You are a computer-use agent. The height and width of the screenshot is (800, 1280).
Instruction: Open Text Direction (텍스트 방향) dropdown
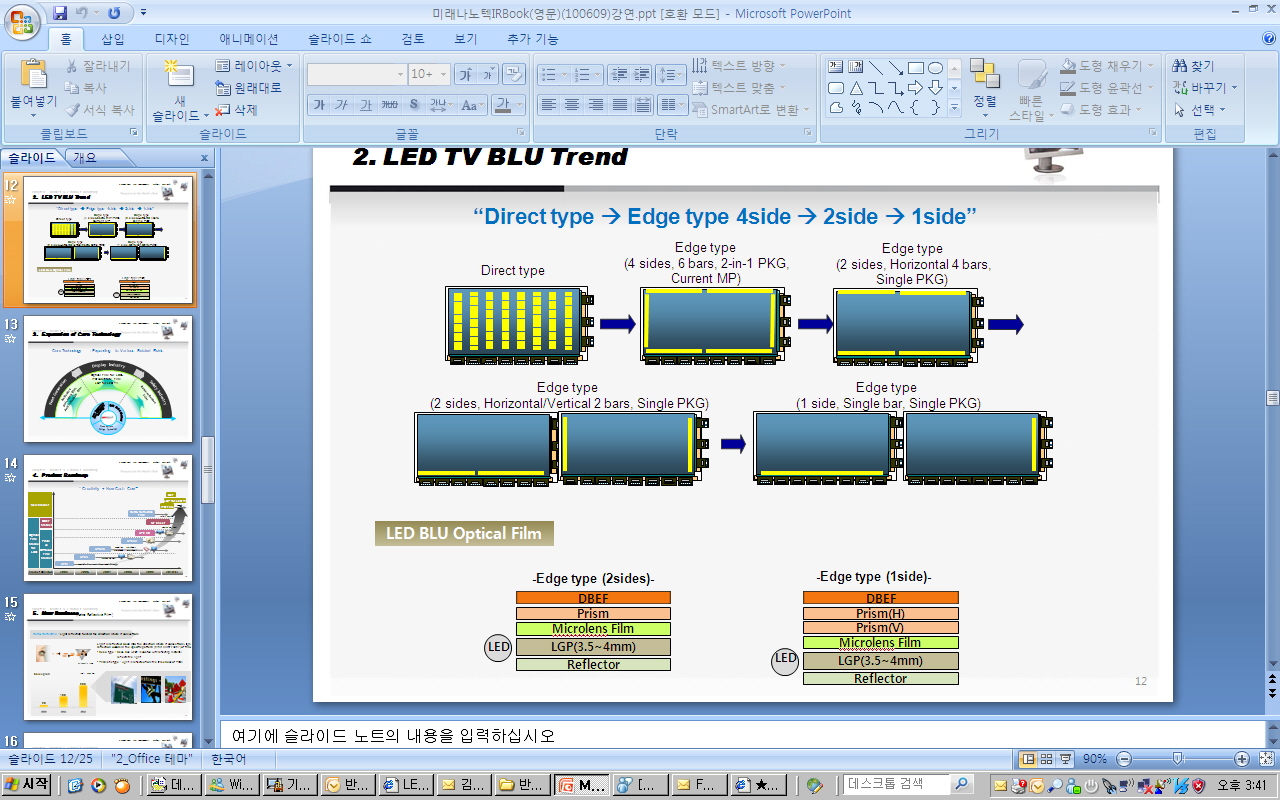click(738, 66)
